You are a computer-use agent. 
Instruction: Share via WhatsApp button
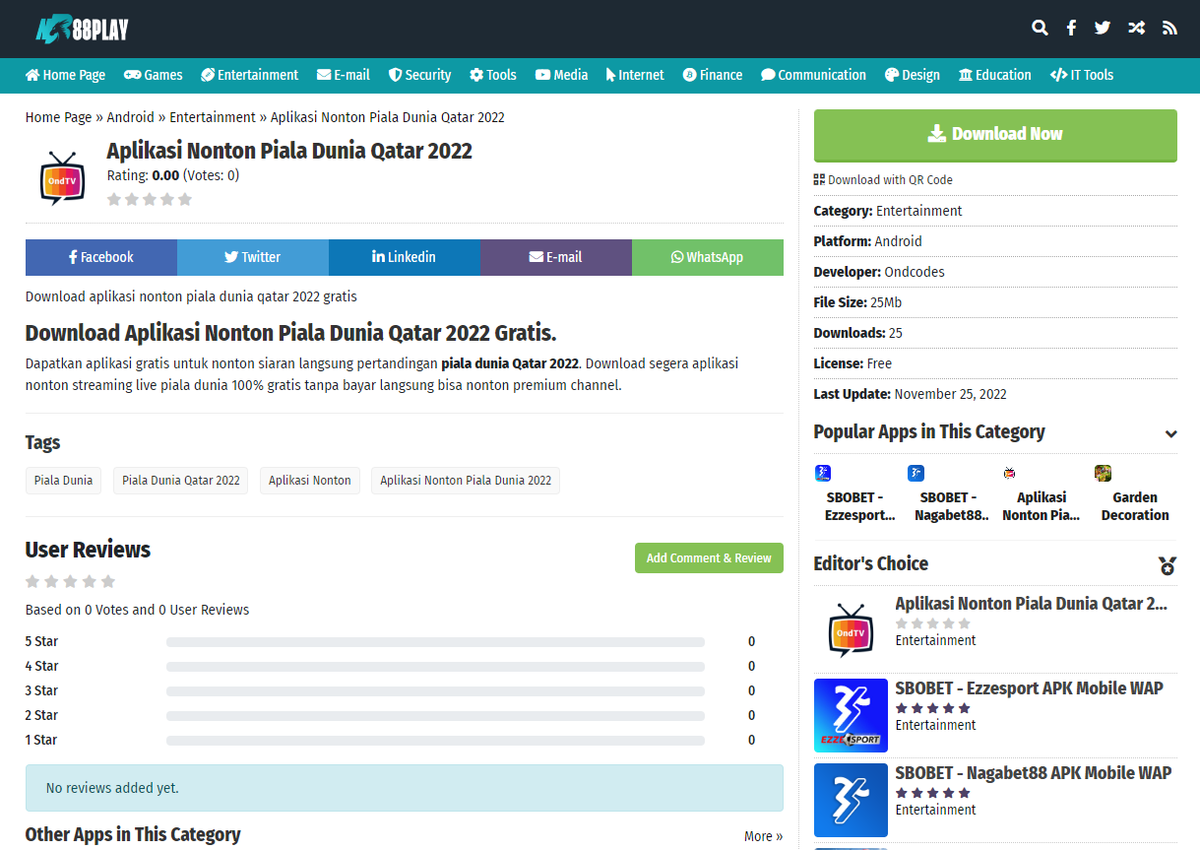tap(708, 257)
